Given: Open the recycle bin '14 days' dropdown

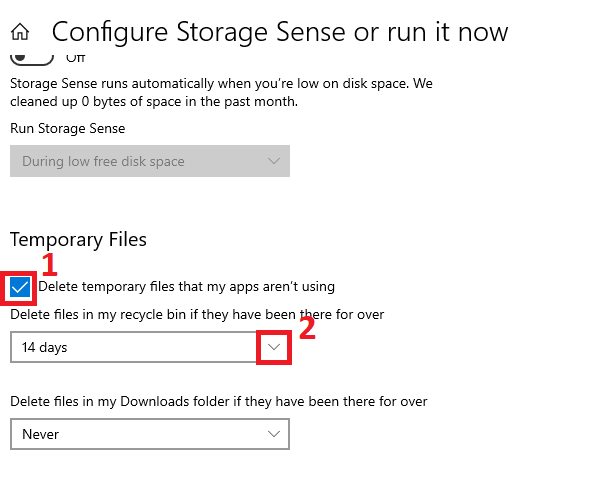Looking at the screenshot, I should [x=135, y=347].
